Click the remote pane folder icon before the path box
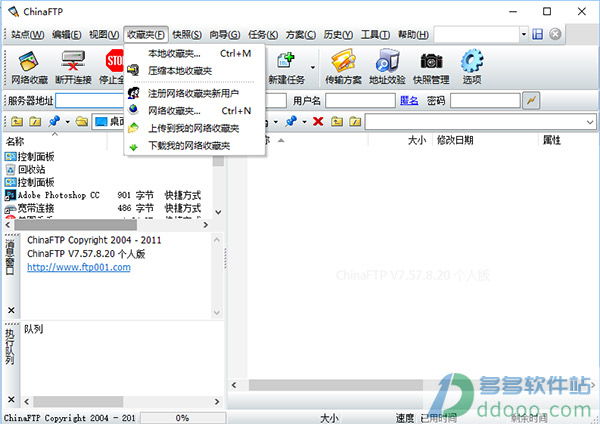The height and width of the screenshot is (424, 600). coord(355,122)
